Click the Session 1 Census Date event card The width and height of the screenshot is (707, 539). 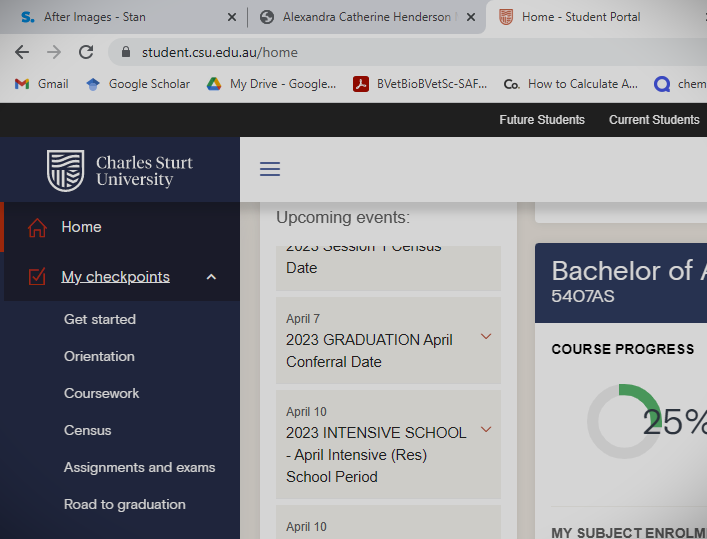(x=388, y=268)
